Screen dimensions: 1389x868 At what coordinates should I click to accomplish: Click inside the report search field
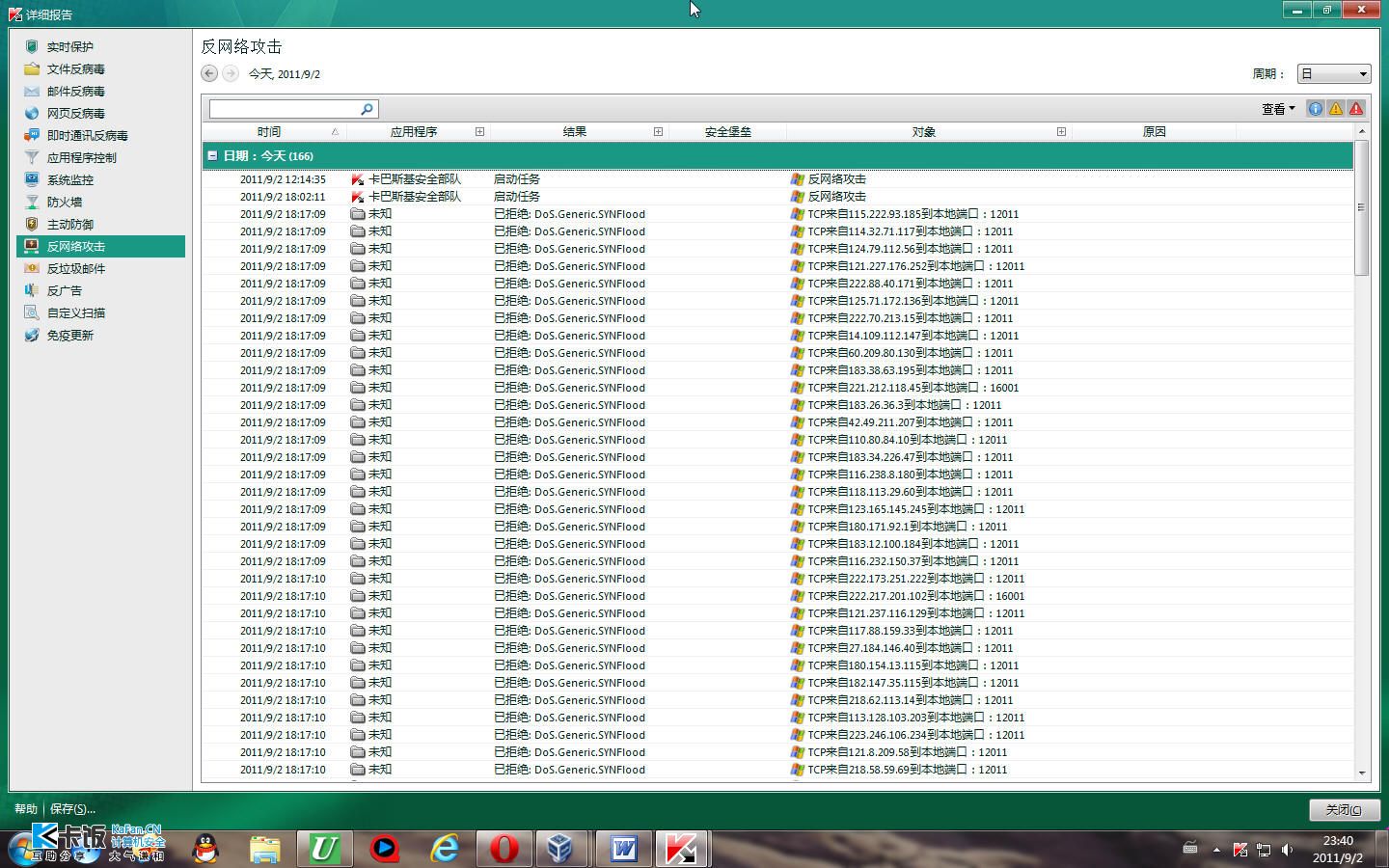coord(285,109)
